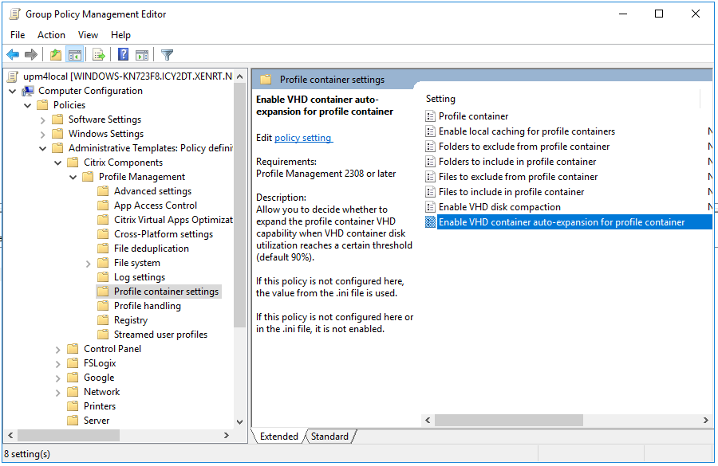Select Enable VHD disk compaction setting

[499, 207]
